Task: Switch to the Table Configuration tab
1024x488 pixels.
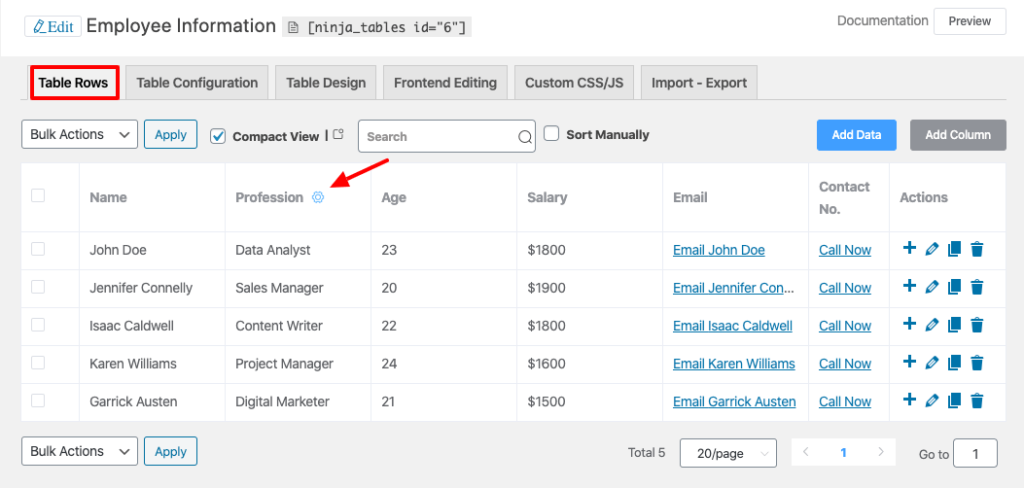Action: point(197,83)
